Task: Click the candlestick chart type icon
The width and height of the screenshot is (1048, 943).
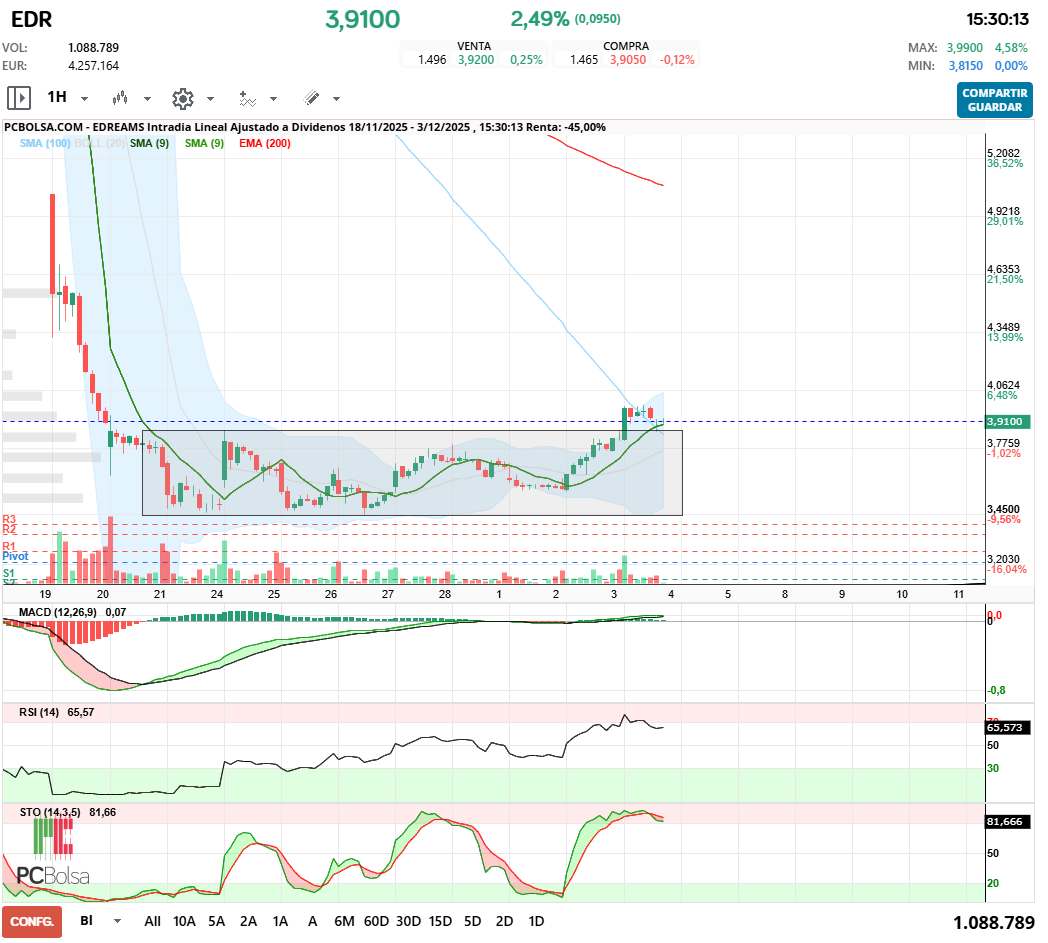Action: pos(121,98)
